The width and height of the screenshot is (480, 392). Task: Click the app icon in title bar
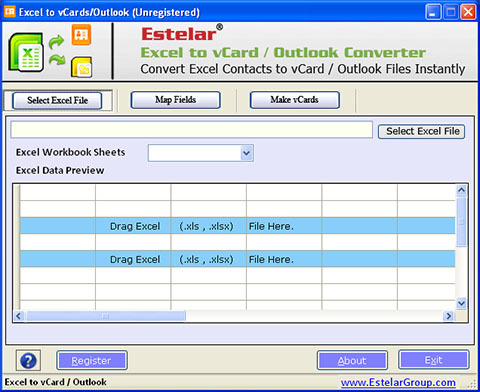(9, 12)
